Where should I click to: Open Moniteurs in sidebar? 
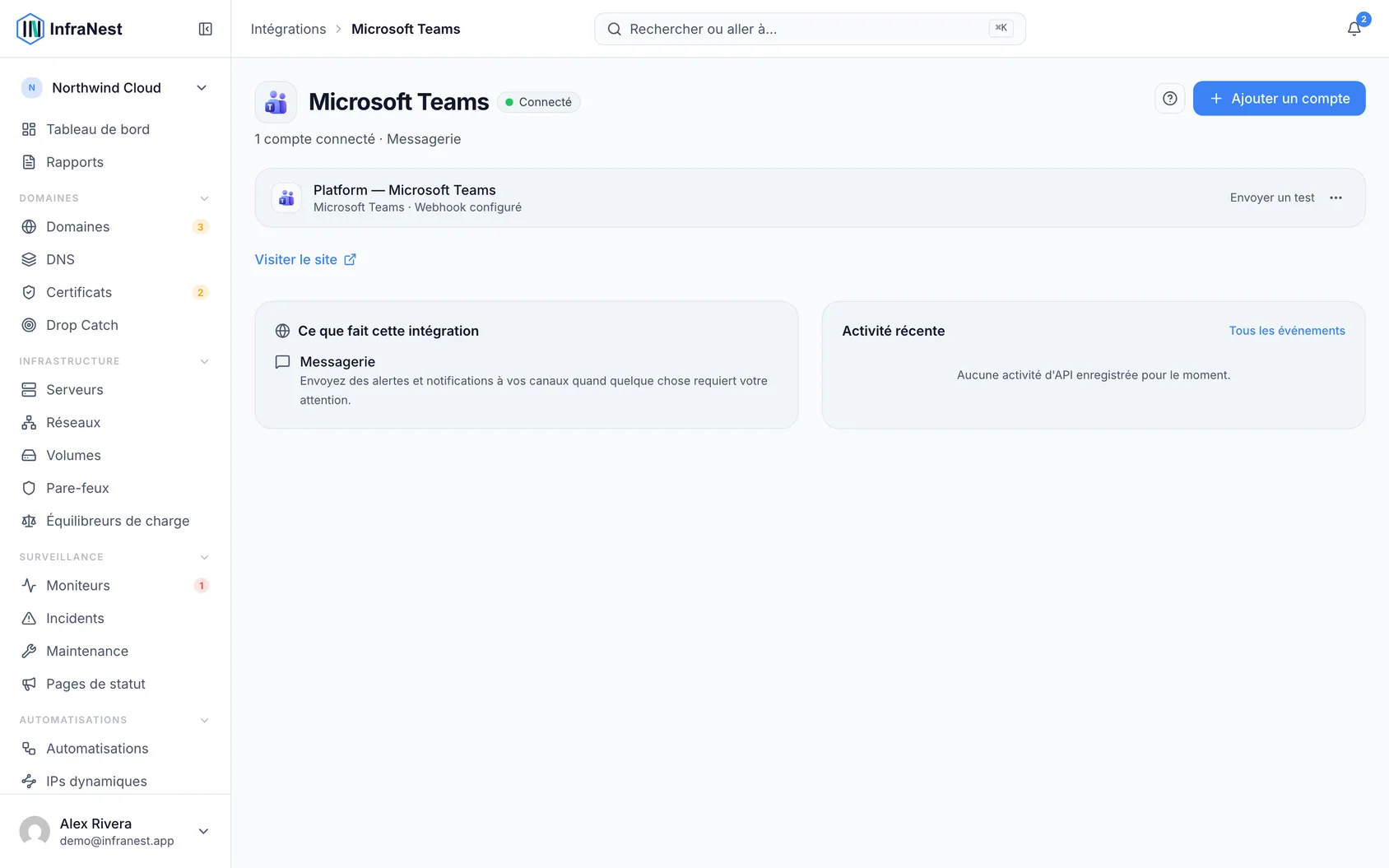pyautogui.click(x=115, y=585)
